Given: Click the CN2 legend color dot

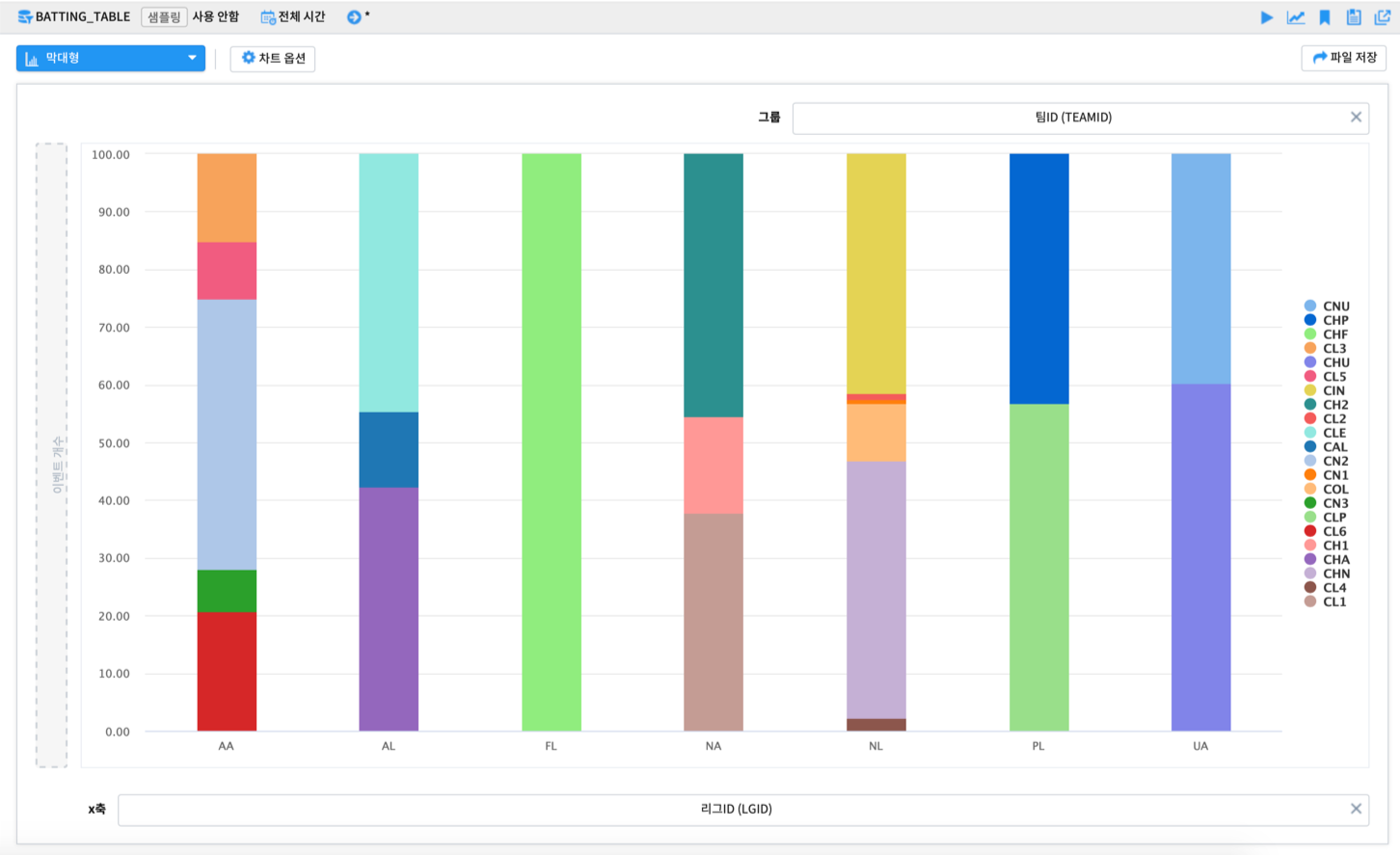Looking at the screenshot, I should point(1310,461).
